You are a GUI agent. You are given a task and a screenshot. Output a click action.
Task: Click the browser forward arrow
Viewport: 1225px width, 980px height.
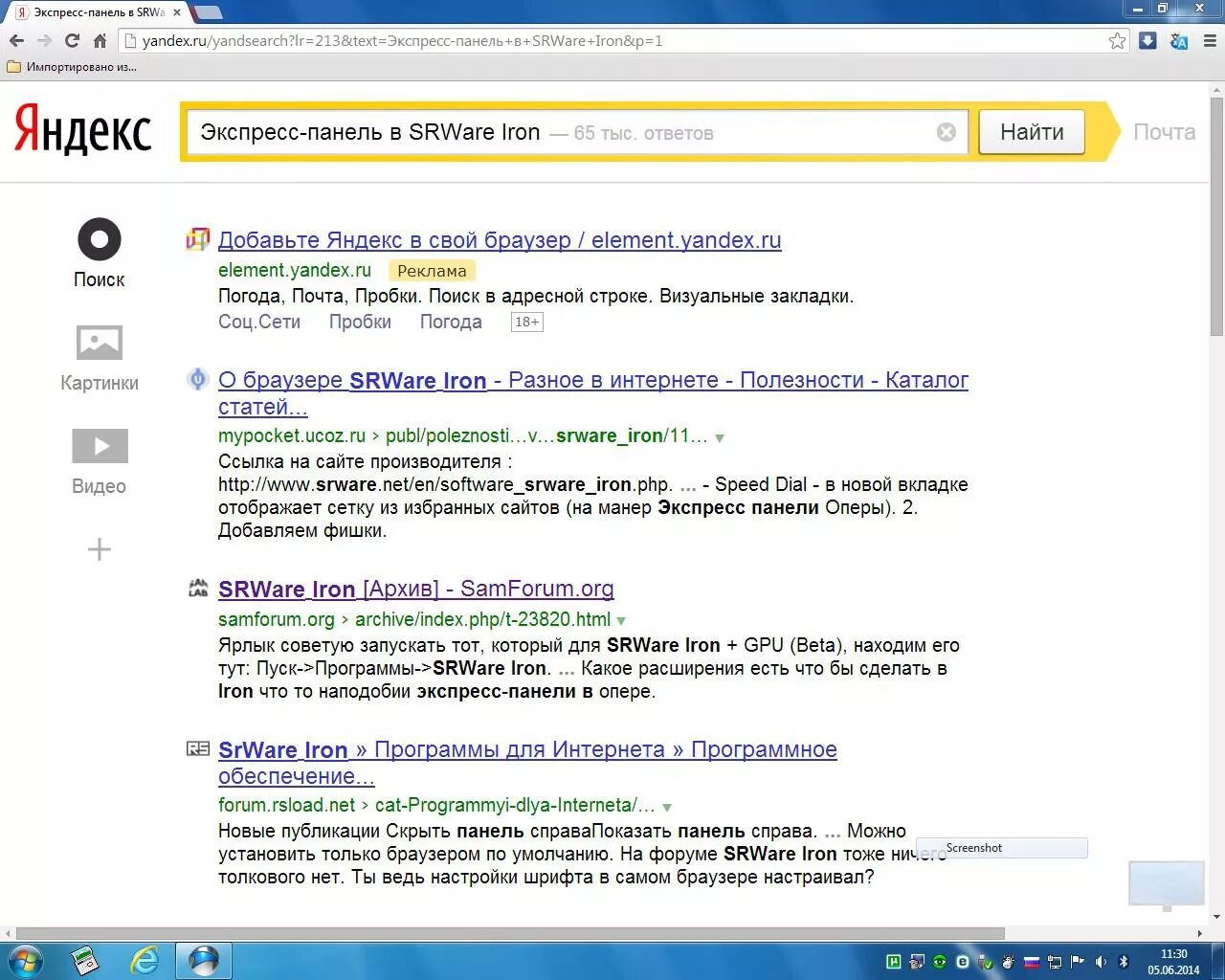pyautogui.click(x=44, y=40)
